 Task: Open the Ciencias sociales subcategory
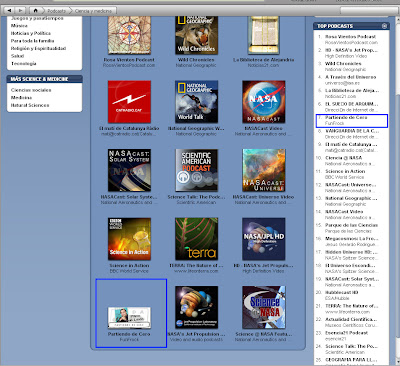pos(31,90)
